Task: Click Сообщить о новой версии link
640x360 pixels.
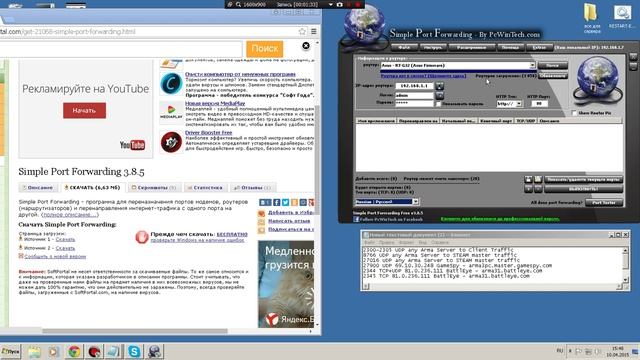Action: tap(55, 257)
